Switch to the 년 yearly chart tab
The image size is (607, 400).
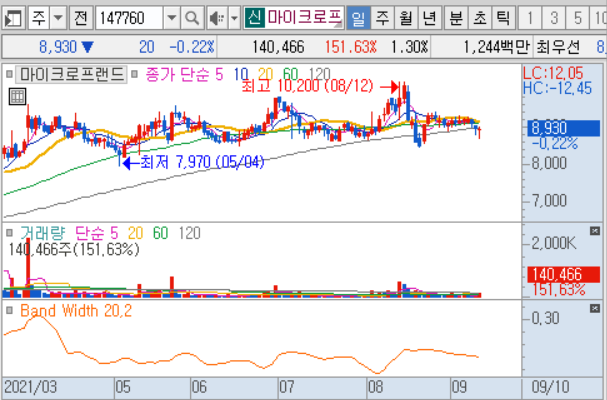429,18
